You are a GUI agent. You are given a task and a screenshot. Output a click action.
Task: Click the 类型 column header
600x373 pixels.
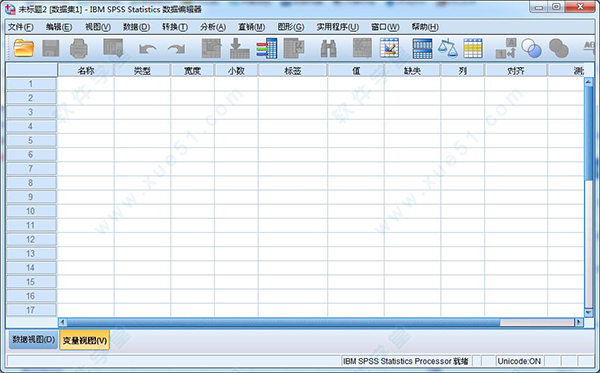tap(142, 71)
